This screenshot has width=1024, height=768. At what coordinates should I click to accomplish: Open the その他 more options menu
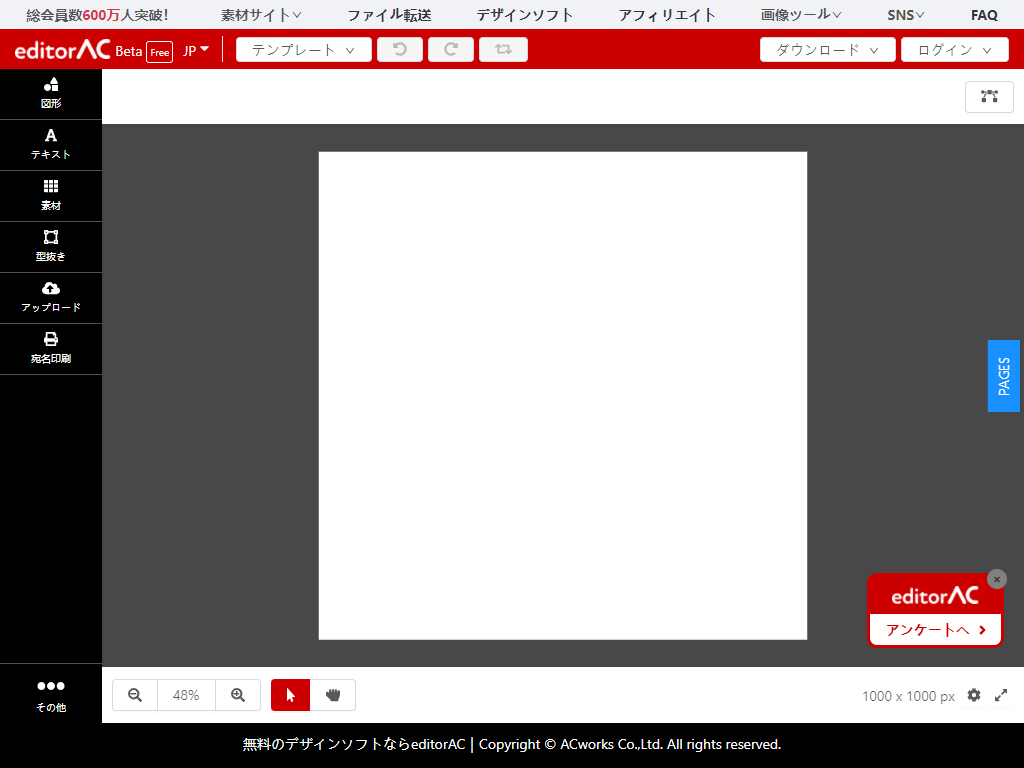pos(51,695)
